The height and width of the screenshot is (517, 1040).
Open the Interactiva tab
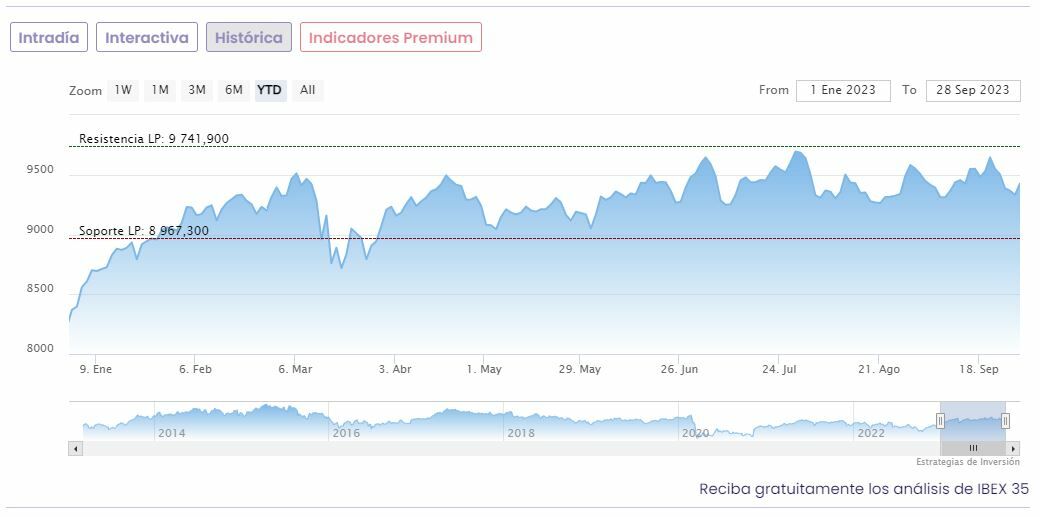(147, 38)
